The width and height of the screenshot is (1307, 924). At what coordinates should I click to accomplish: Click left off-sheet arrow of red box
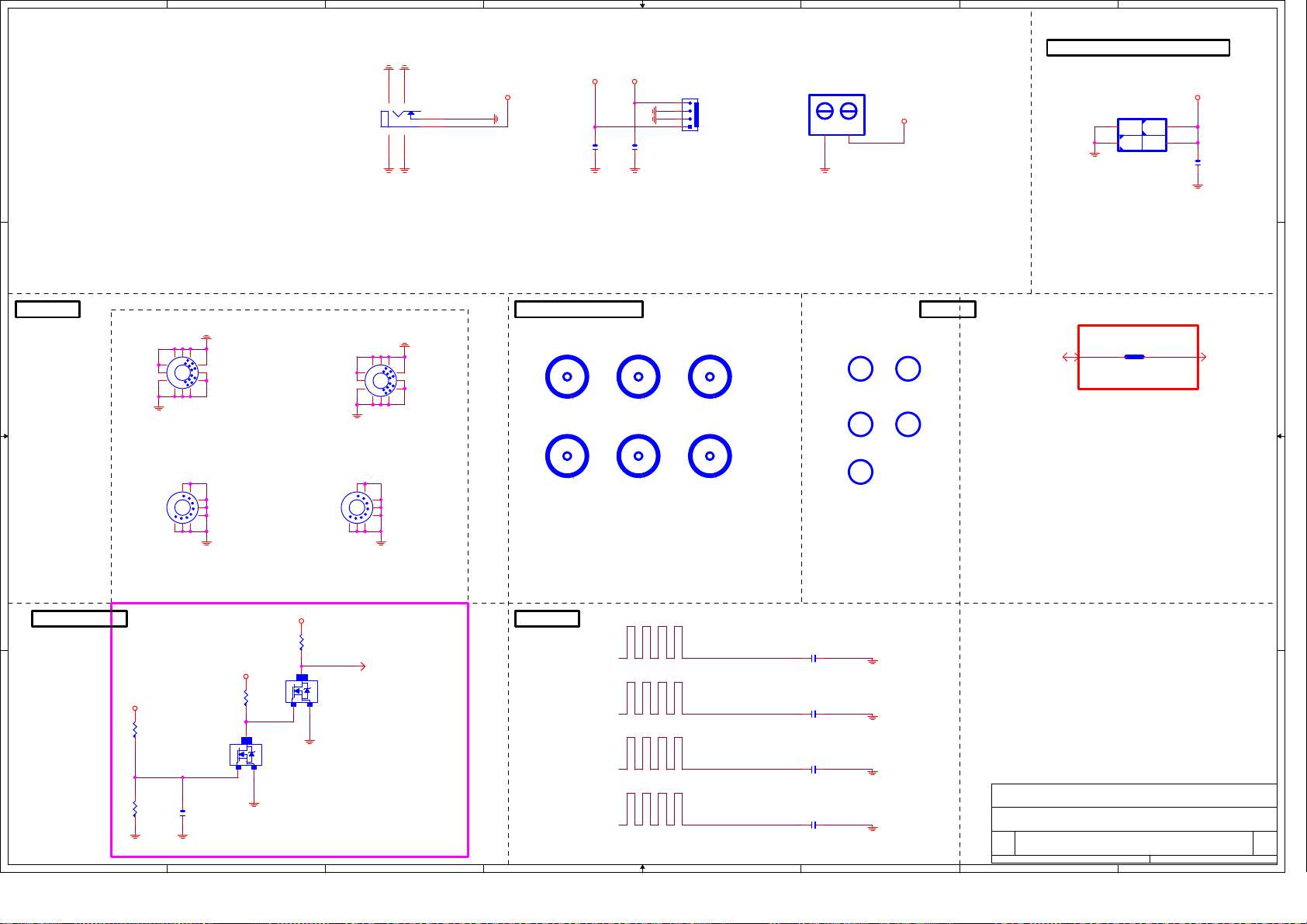[x=1070, y=357]
